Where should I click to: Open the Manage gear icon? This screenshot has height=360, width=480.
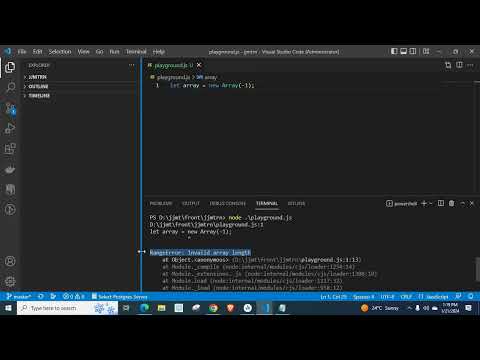(x=10, y=282)
